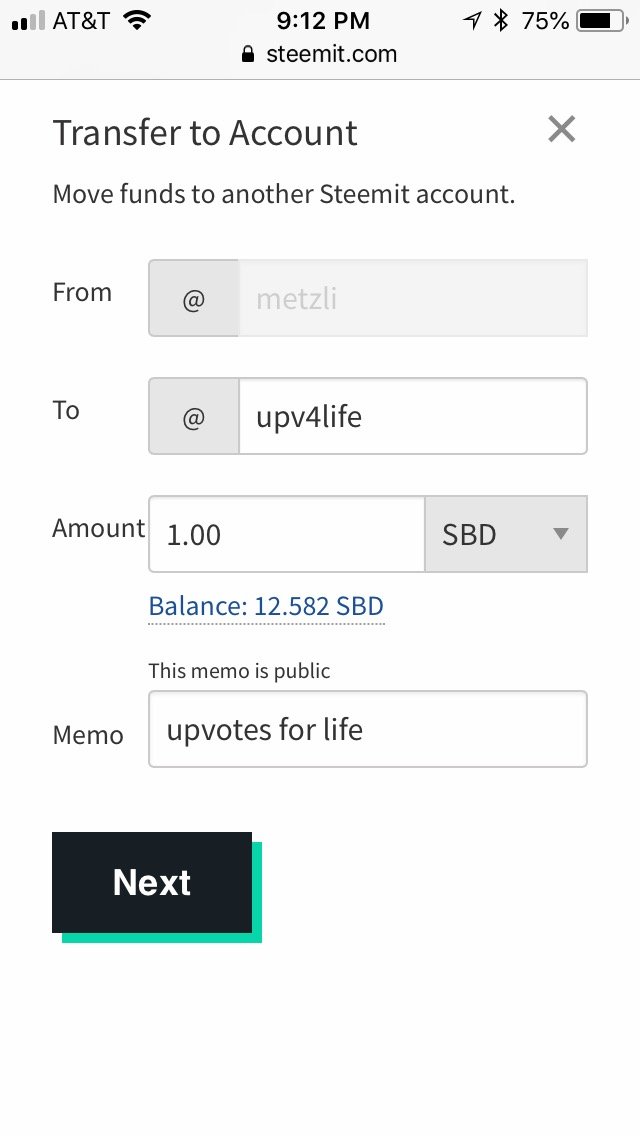
Task: Tap the steemit.com address bar
Action: [x=320, y=54]
